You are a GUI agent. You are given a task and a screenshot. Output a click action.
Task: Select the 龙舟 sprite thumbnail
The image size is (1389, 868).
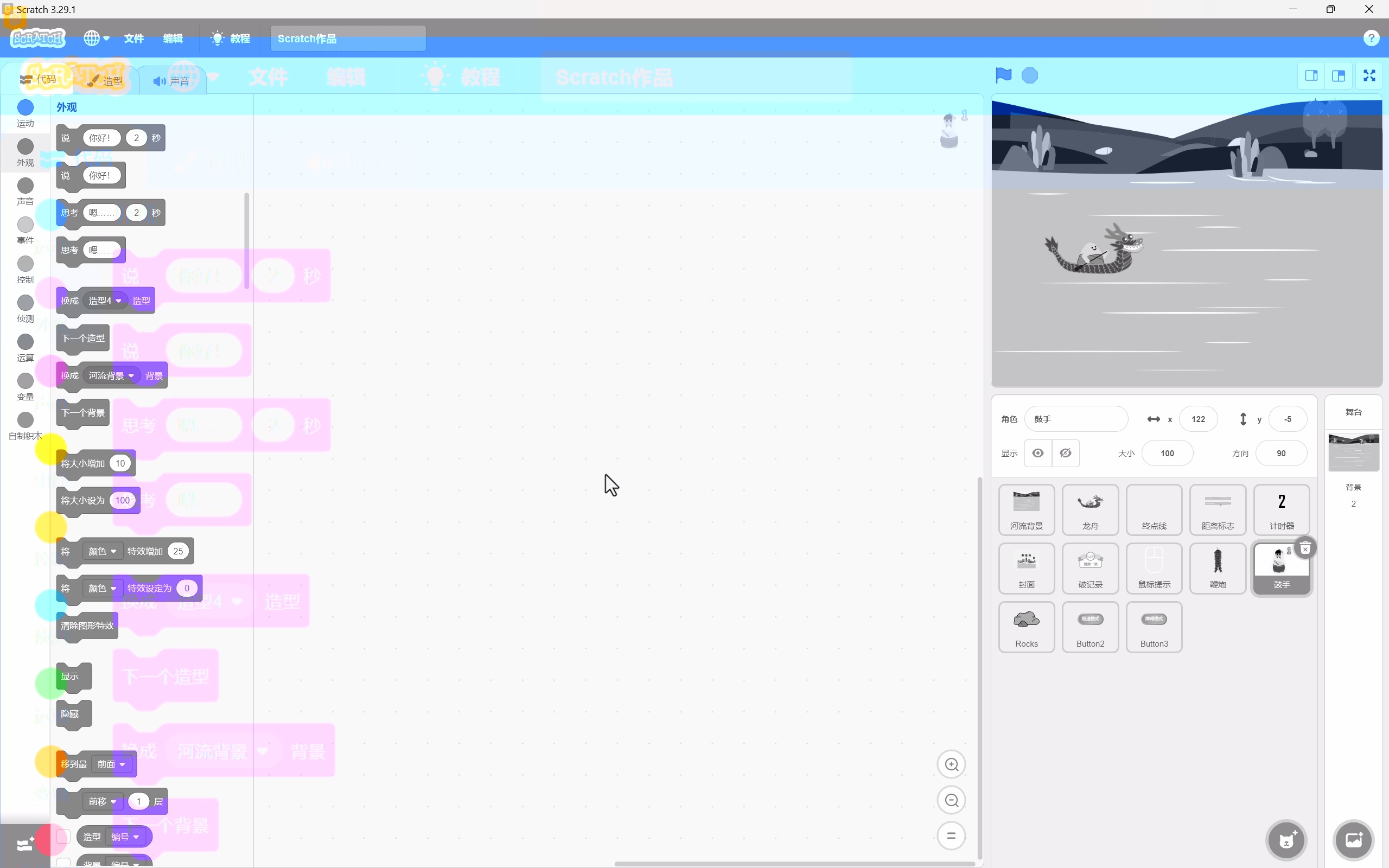click(1089, 509)
